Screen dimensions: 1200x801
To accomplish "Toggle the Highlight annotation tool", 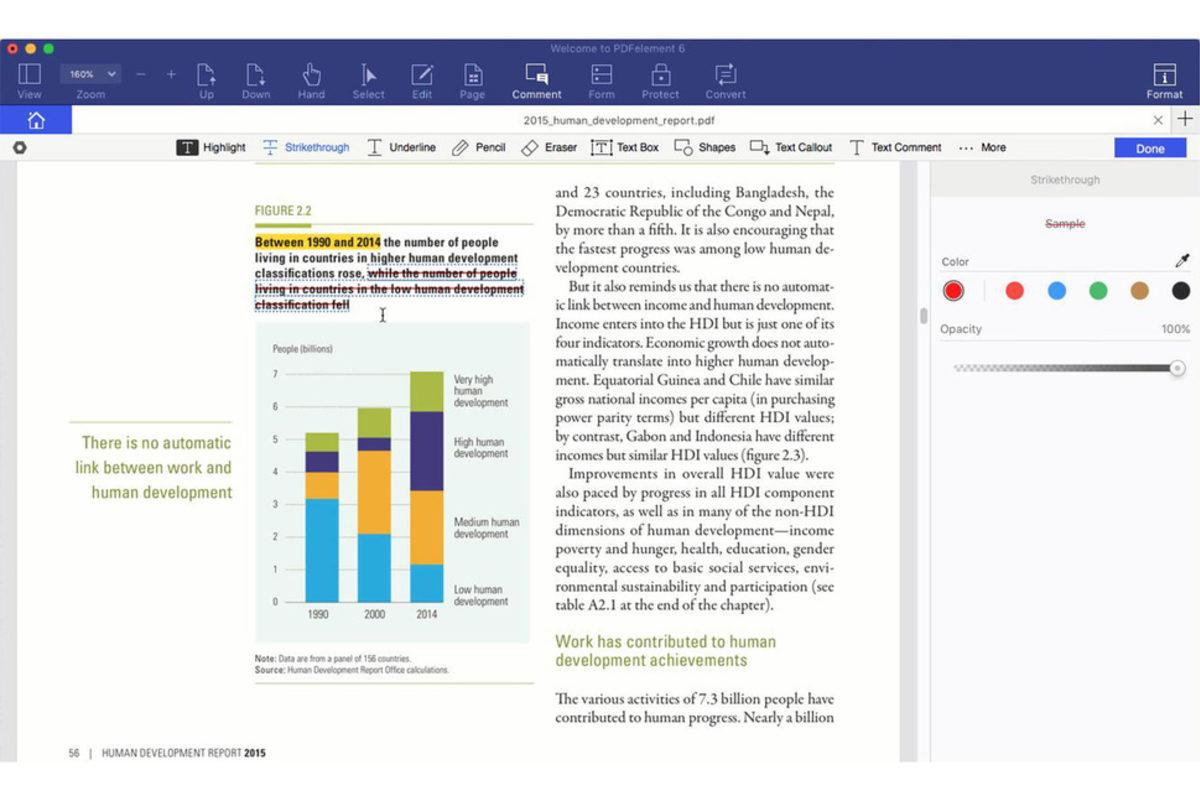I will click(x=211, y=147).
